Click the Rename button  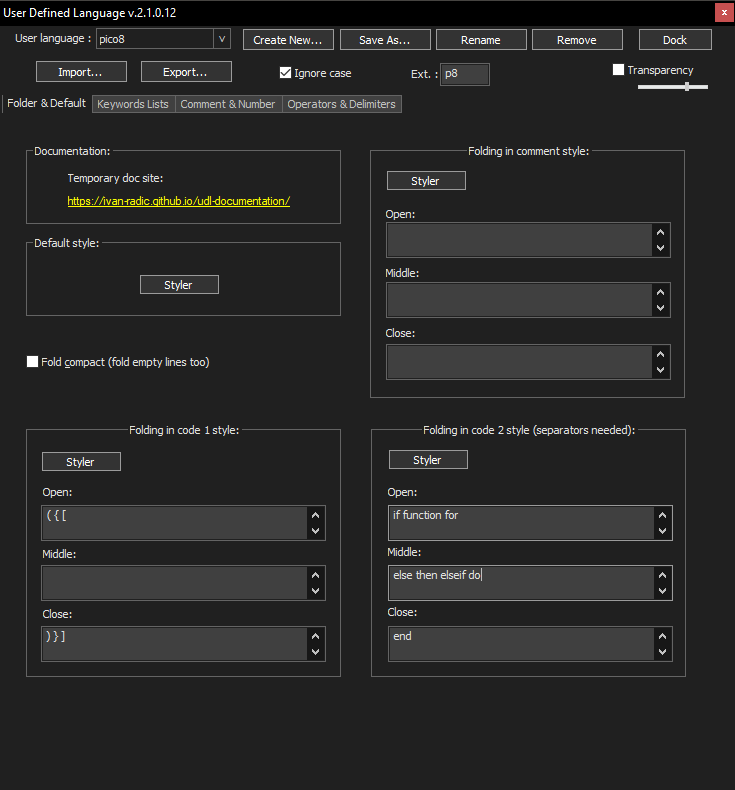pos(481,40)
